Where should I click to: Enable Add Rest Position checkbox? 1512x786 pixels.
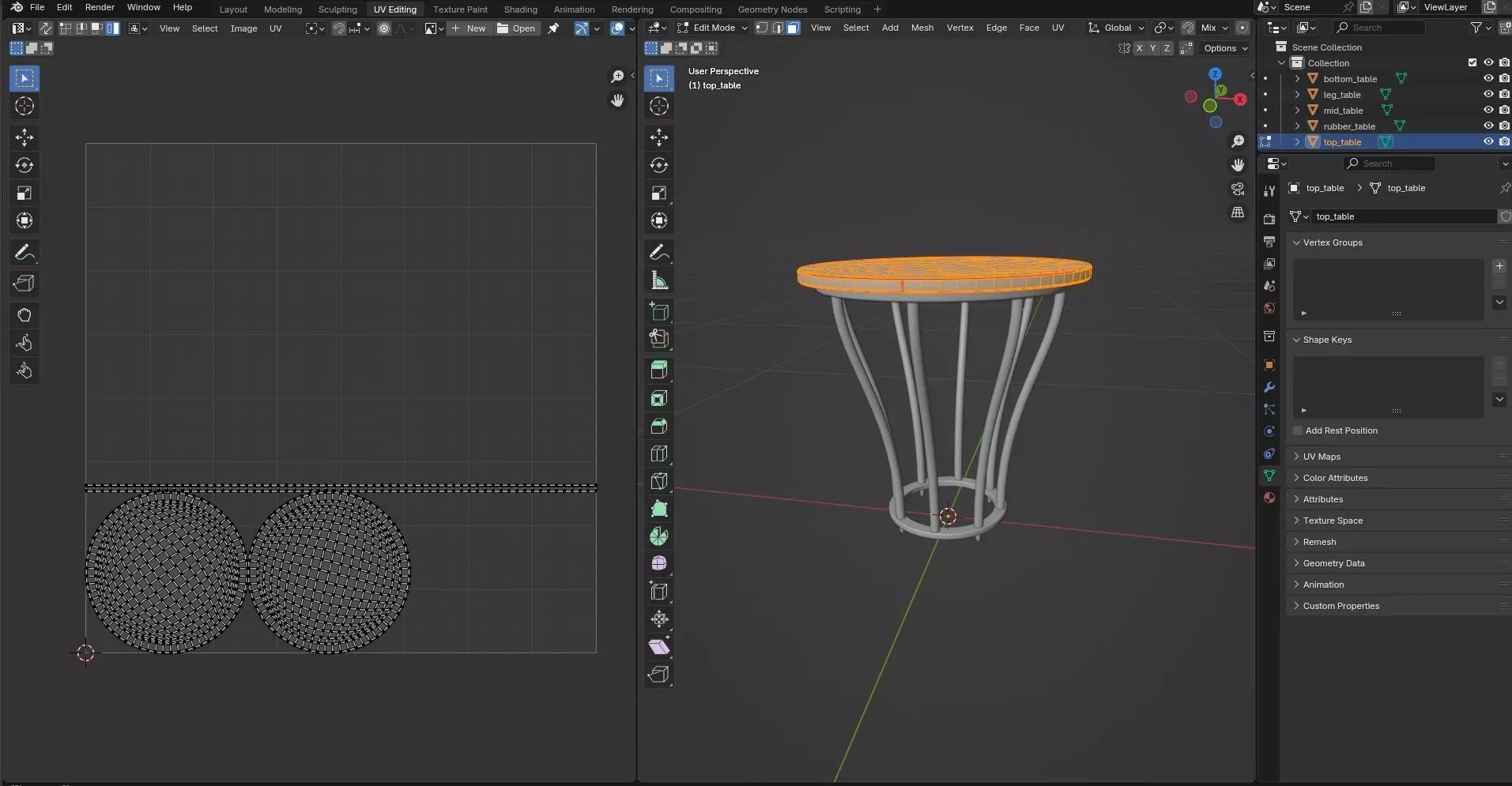click(x=1298, y=431)
